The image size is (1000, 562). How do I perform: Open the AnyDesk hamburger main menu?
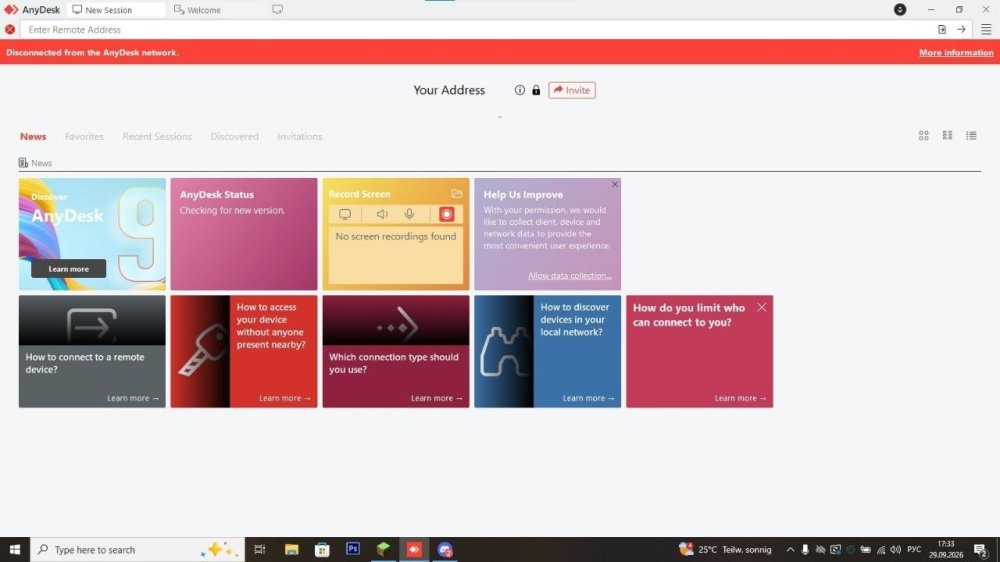(x=986, y=29)
